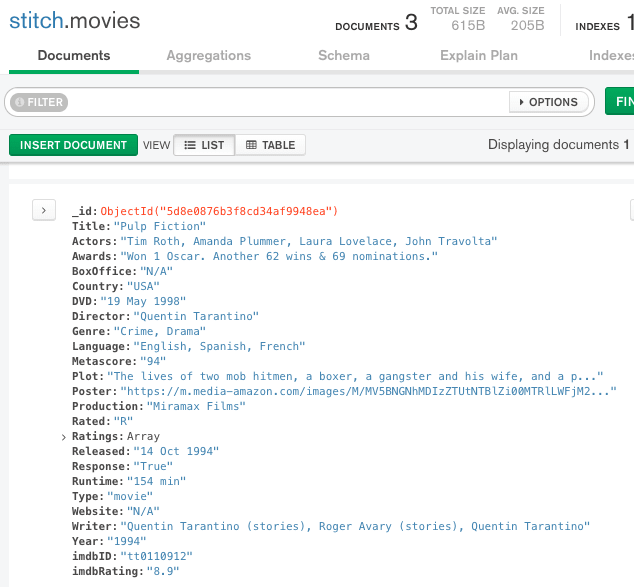Viewport: 634px width, 587px height.
Task: Expand query Options
Action: tap(548, 102)
